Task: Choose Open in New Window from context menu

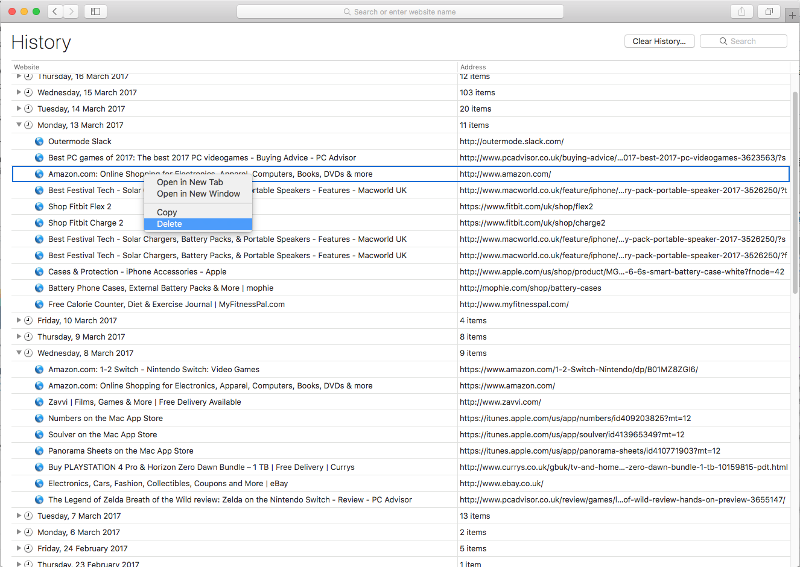Action: click(x=197, y=194)
